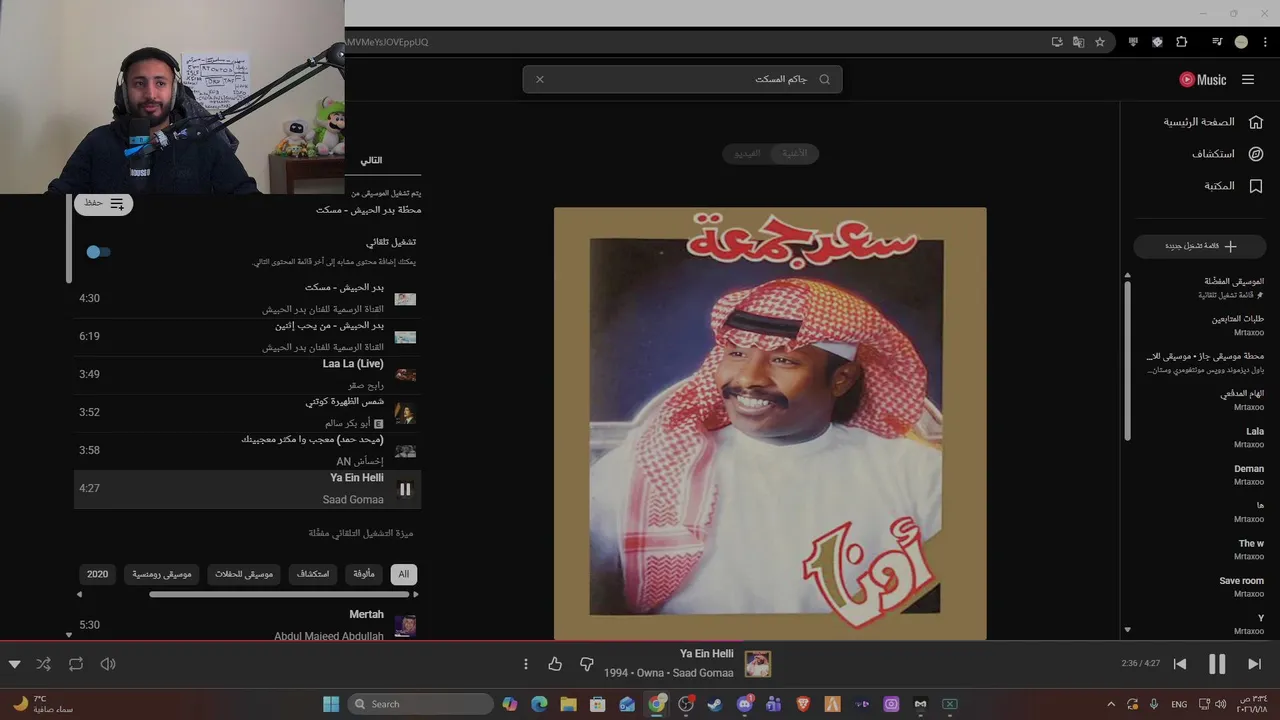The width and height of the screenshot is (1280, 720).
Task: Open Chrome extensions puzzle icon
Action: coord(1182,42)
